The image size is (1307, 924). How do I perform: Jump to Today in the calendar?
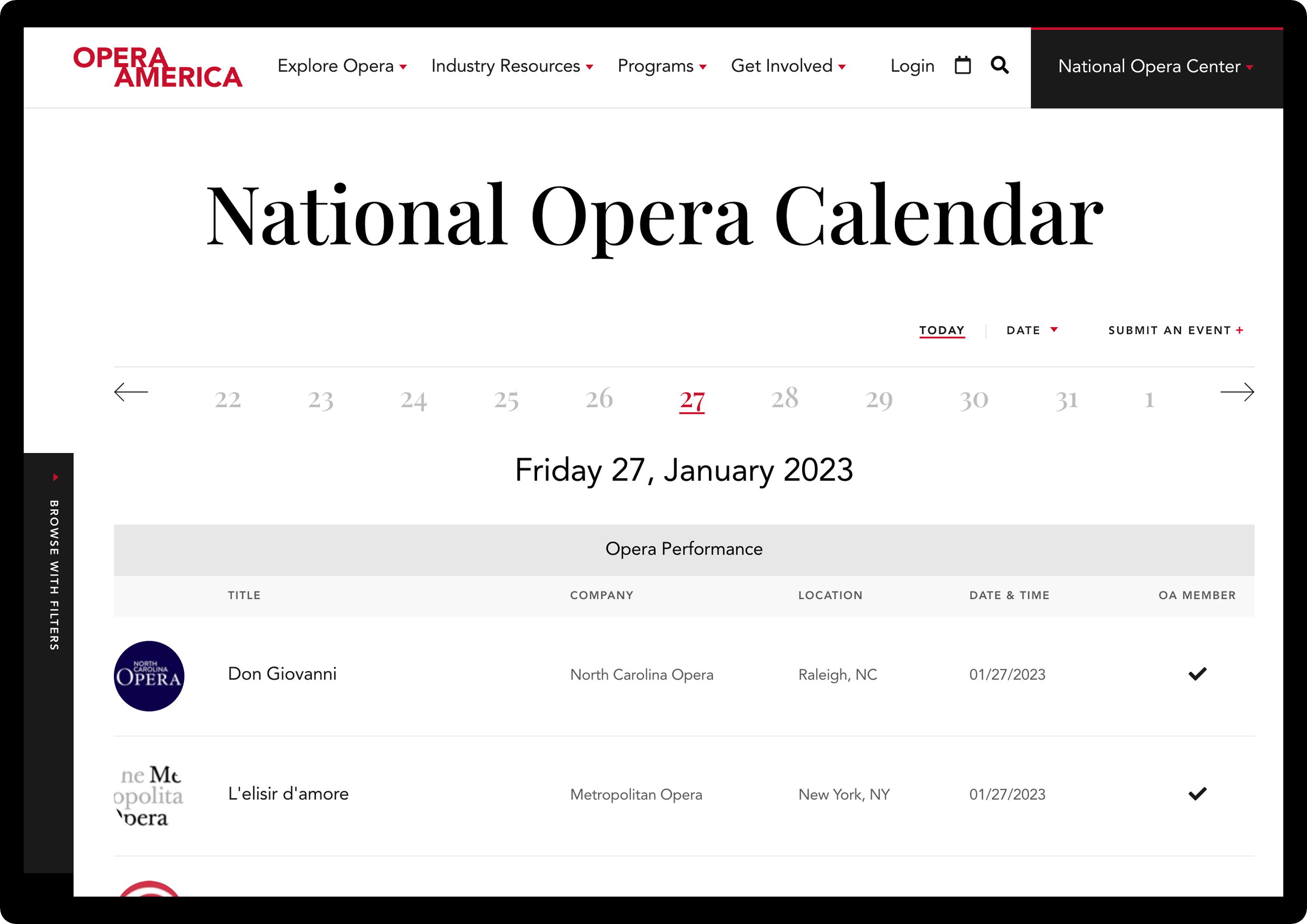click(942, 330)
